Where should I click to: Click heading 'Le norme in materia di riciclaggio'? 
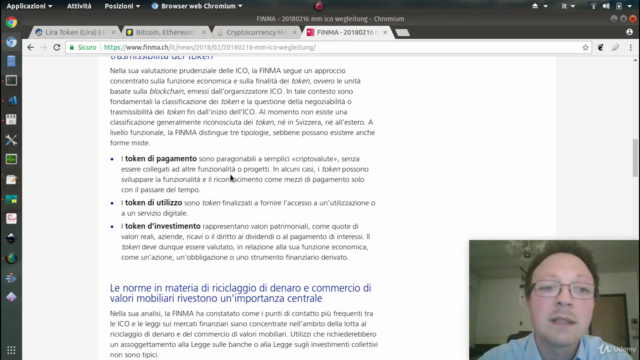[240, 293]
